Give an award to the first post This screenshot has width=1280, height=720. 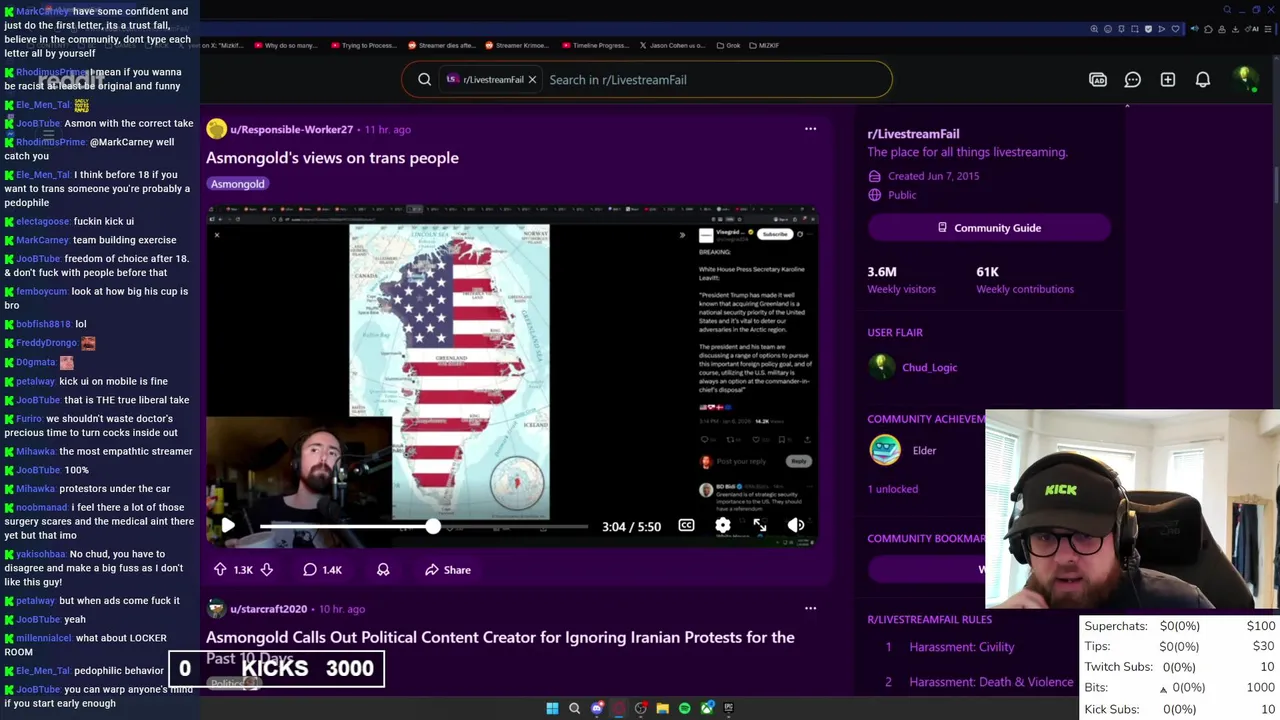point(383,570)
